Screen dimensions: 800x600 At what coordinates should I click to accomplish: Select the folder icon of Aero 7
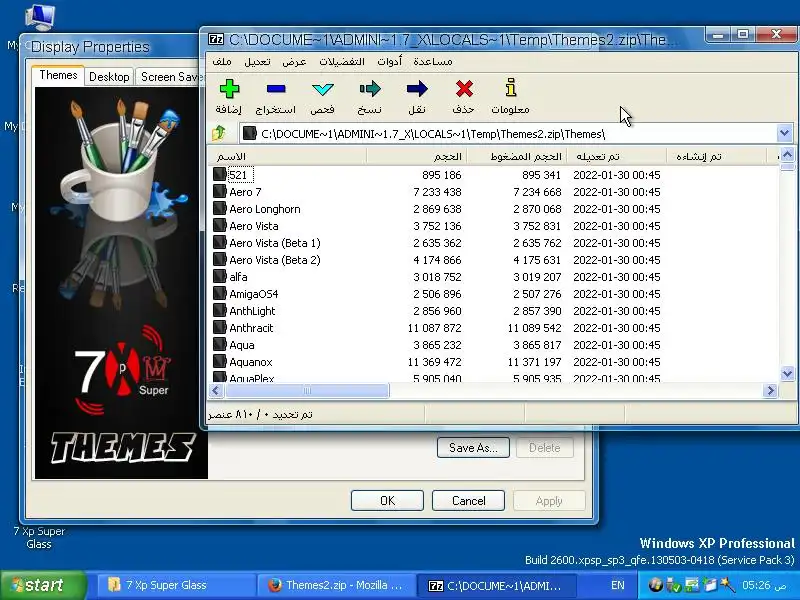click(220, 191)
